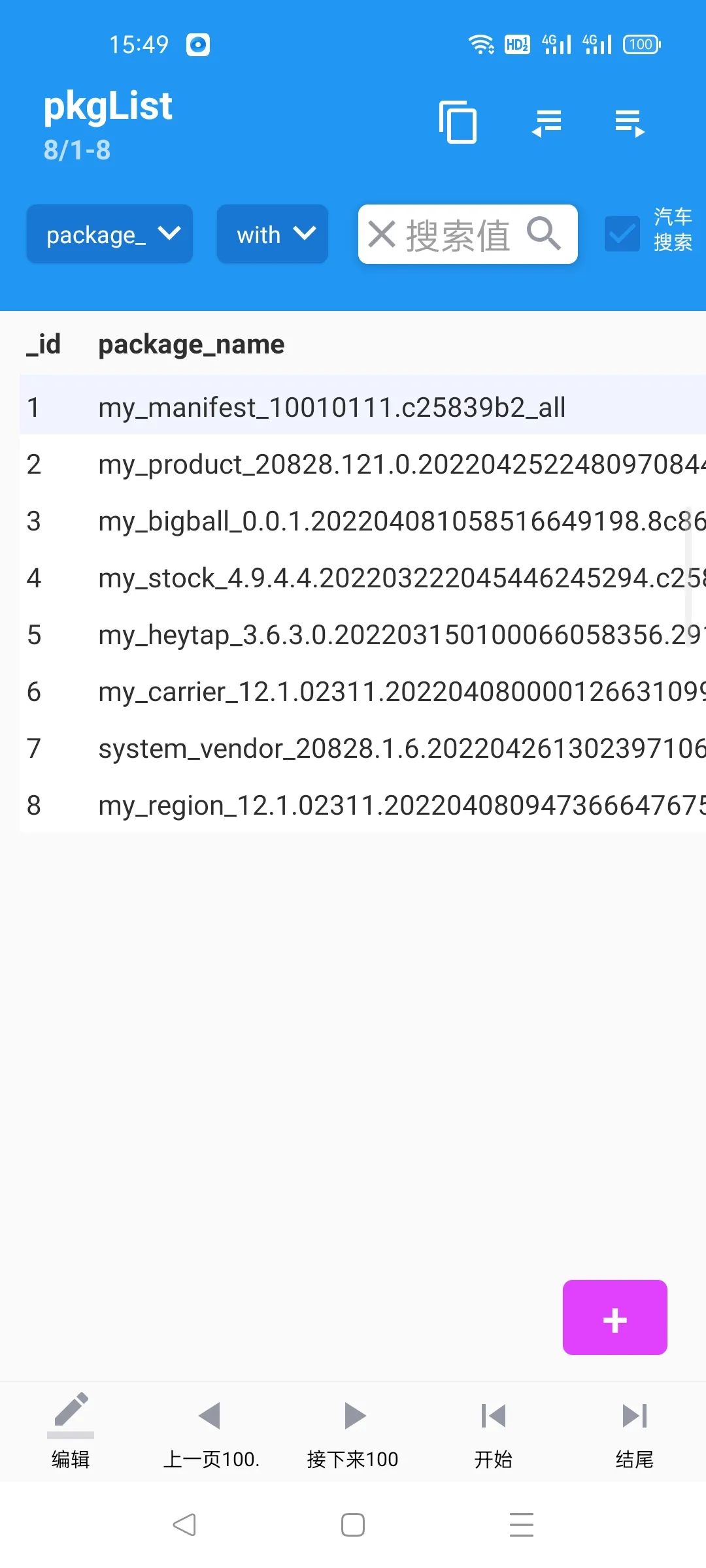The width and height of the screenshot is (706, 1568).
Task: Tap the magnifier search icon
Action: click(x=544, y=233)
